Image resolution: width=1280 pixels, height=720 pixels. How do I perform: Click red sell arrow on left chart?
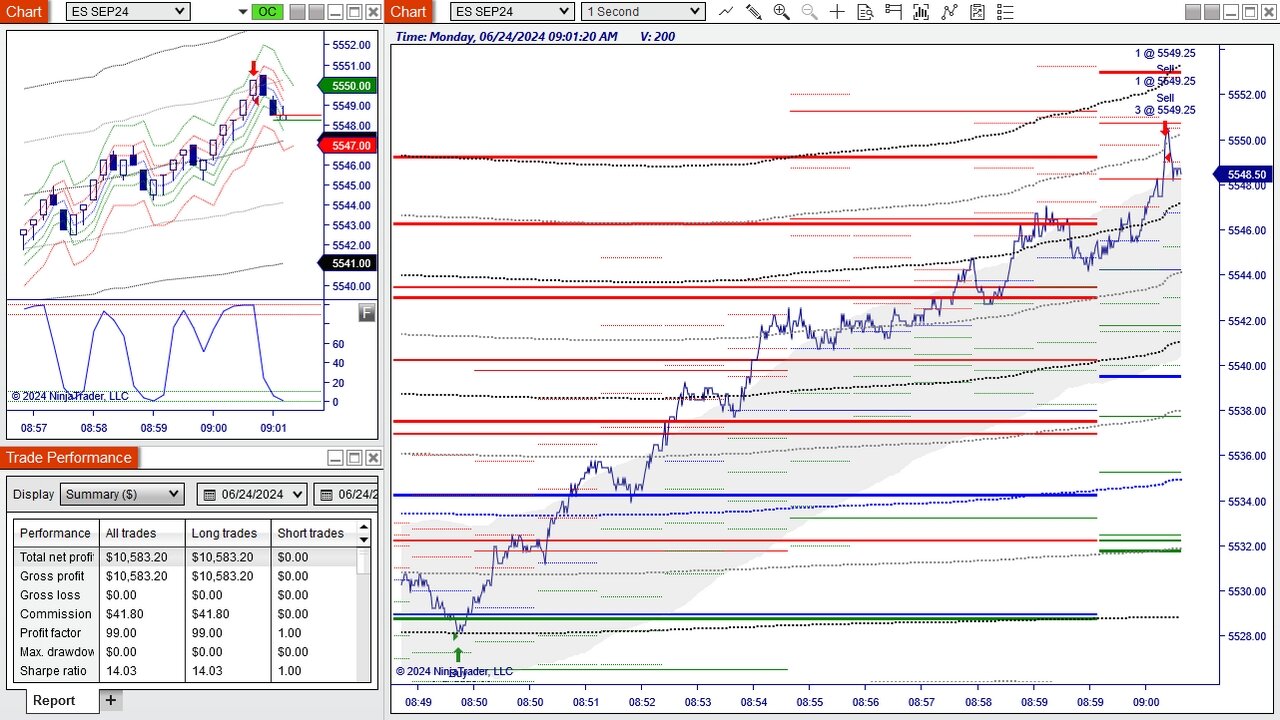(253, 67)
